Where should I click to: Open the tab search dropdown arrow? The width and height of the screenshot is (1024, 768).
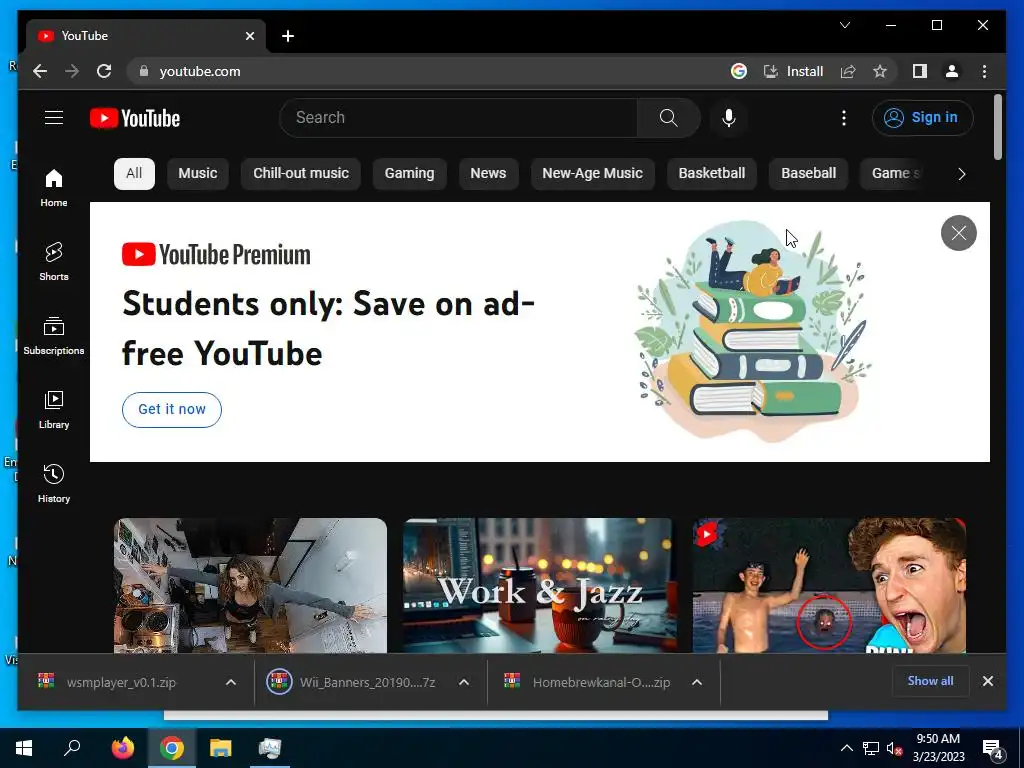pos(844,25)
